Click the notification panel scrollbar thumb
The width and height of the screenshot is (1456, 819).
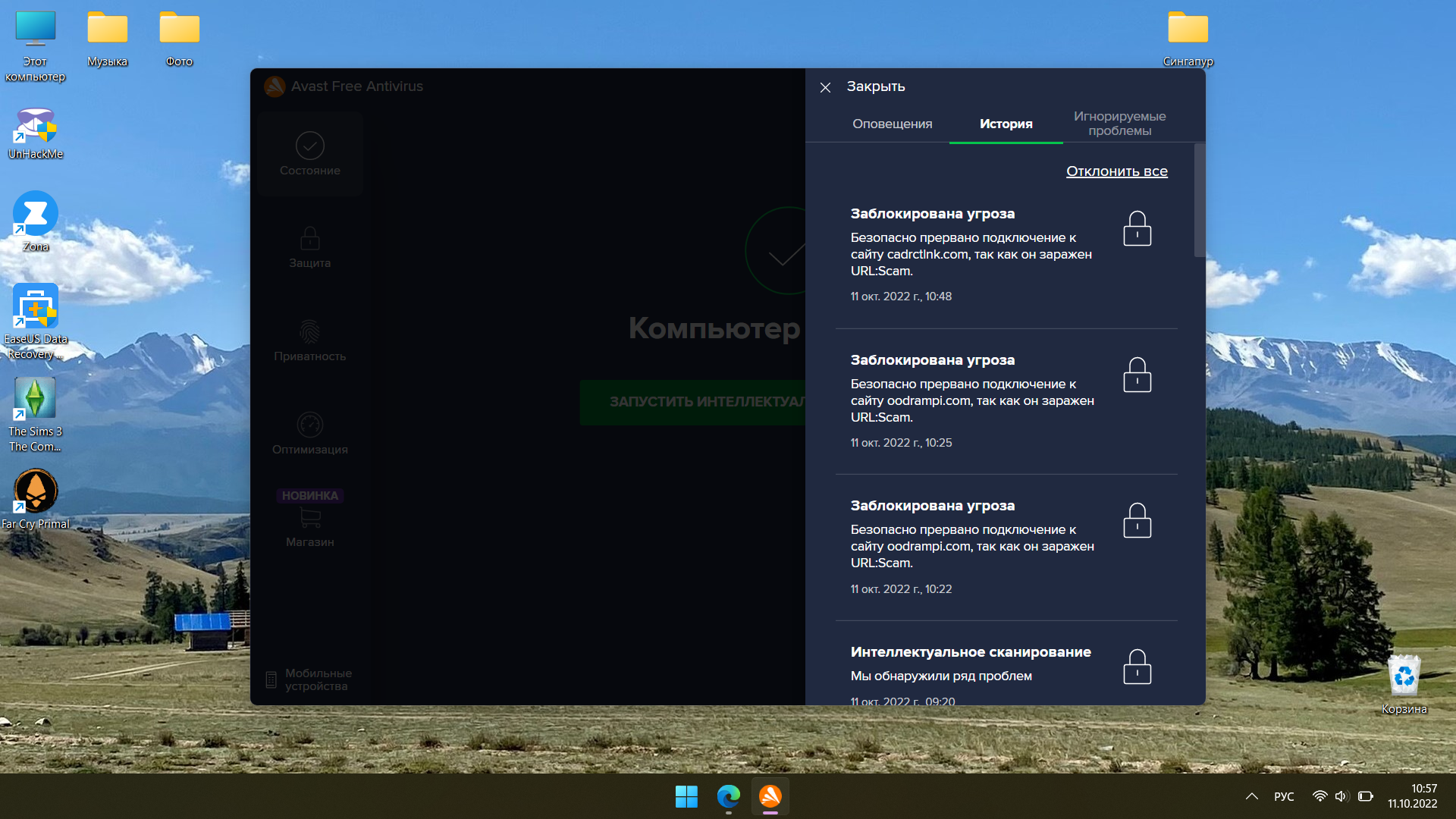tap(1199, 201)
